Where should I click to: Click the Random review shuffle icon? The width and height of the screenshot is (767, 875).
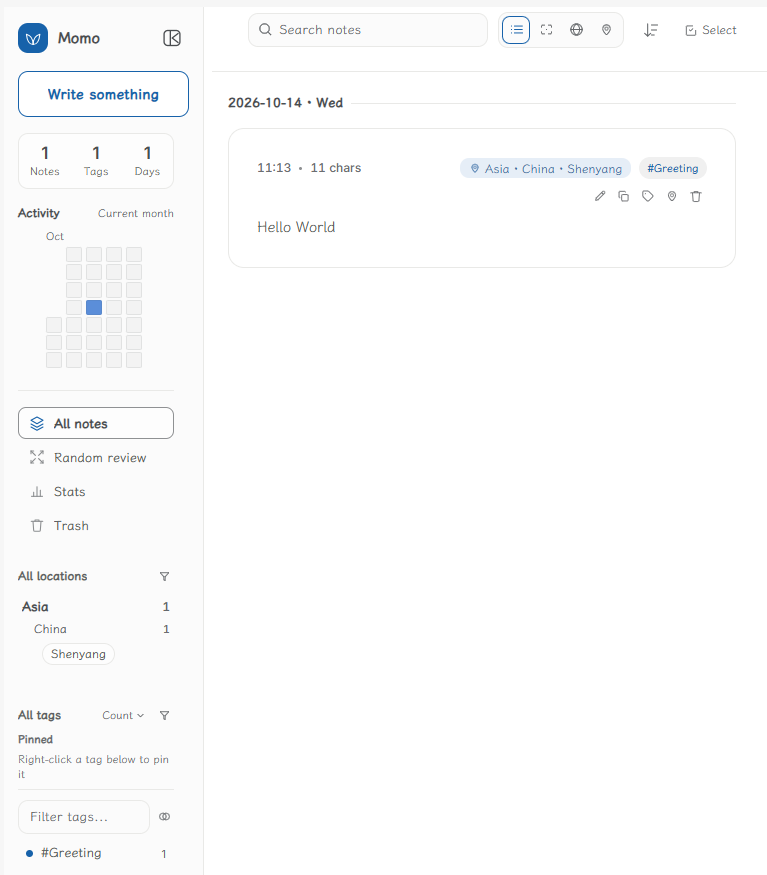(37, 458)
